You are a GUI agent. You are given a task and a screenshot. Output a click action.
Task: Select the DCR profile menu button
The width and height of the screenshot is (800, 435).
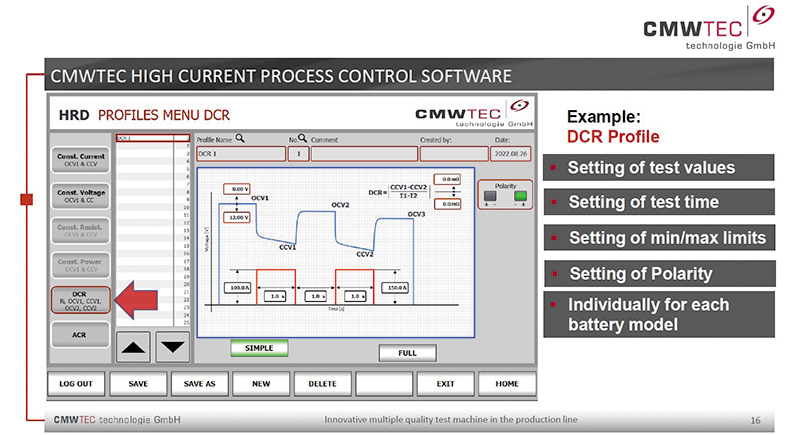coord(81,300)
